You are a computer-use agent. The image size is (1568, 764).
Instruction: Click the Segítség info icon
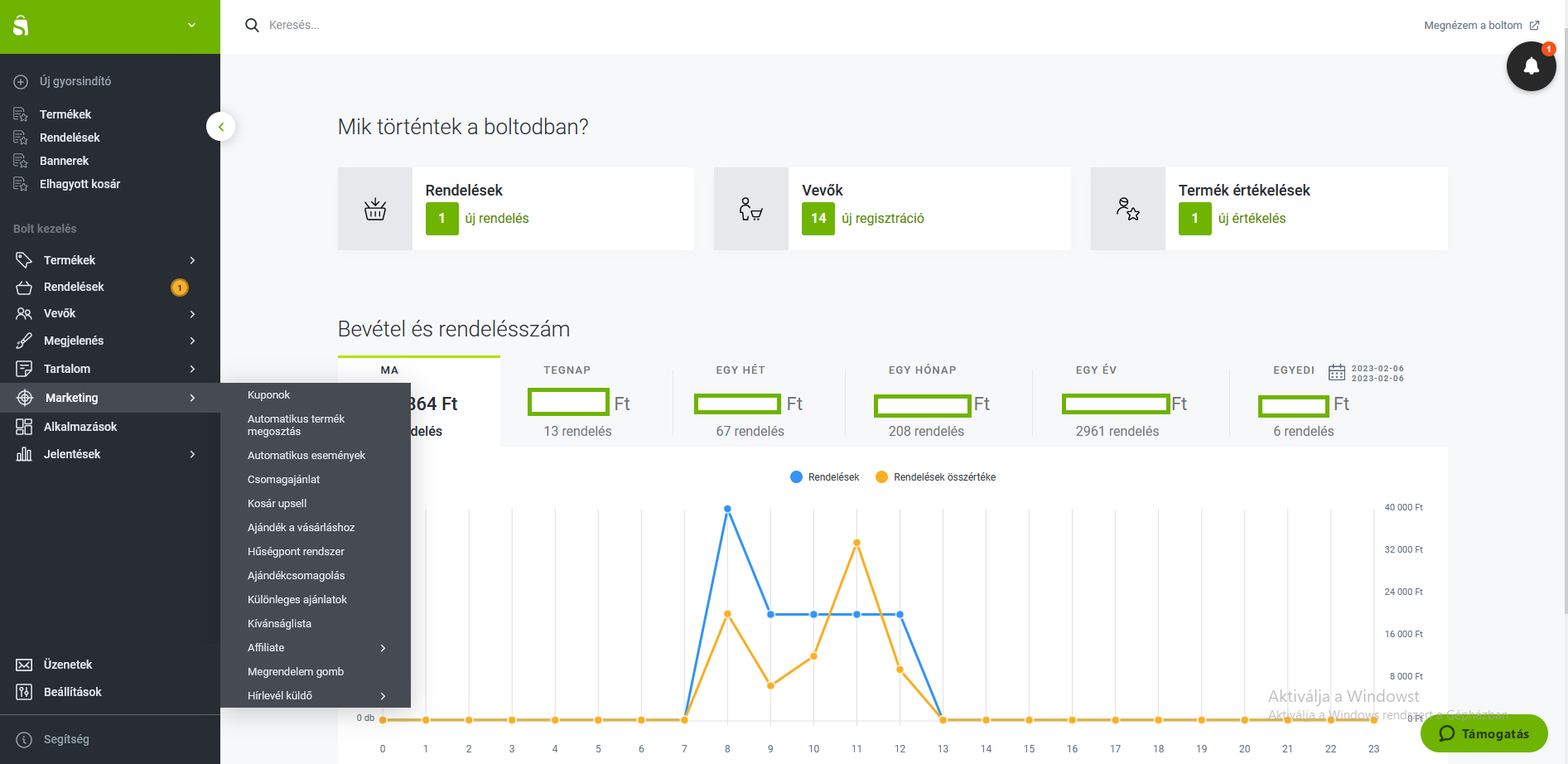(24, 739)
